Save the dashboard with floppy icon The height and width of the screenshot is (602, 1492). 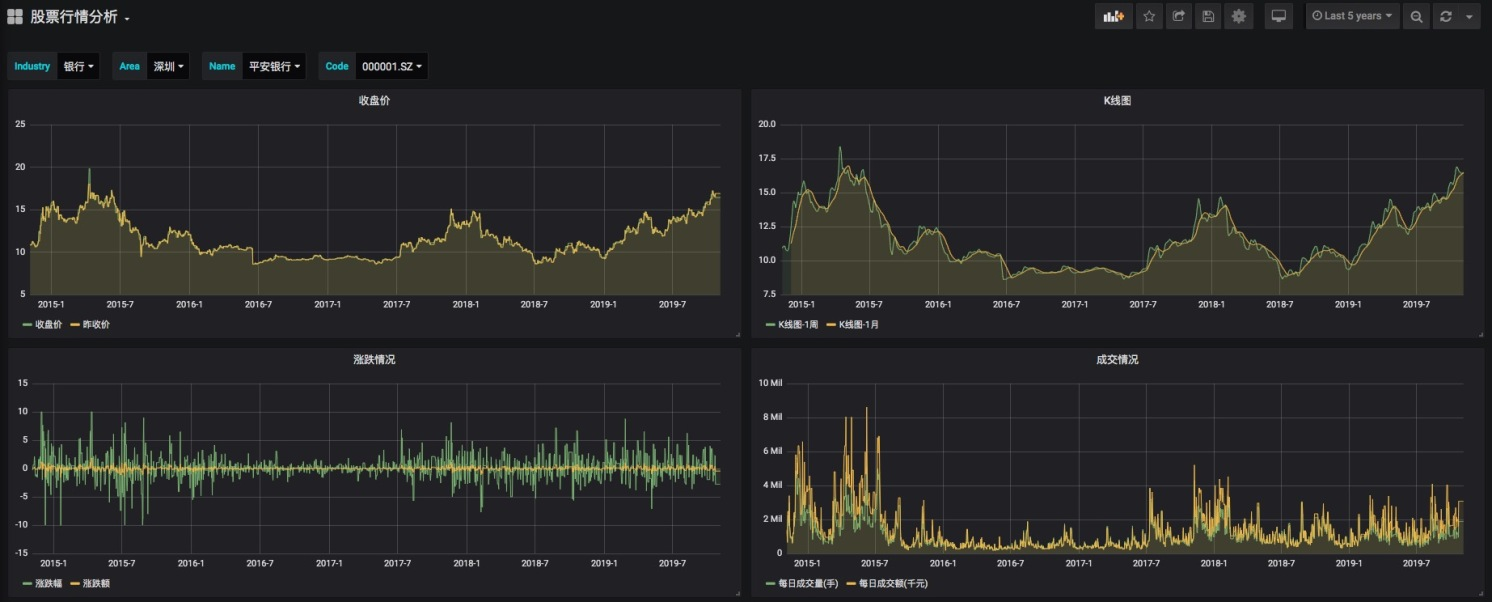[x=1208, y=16]
